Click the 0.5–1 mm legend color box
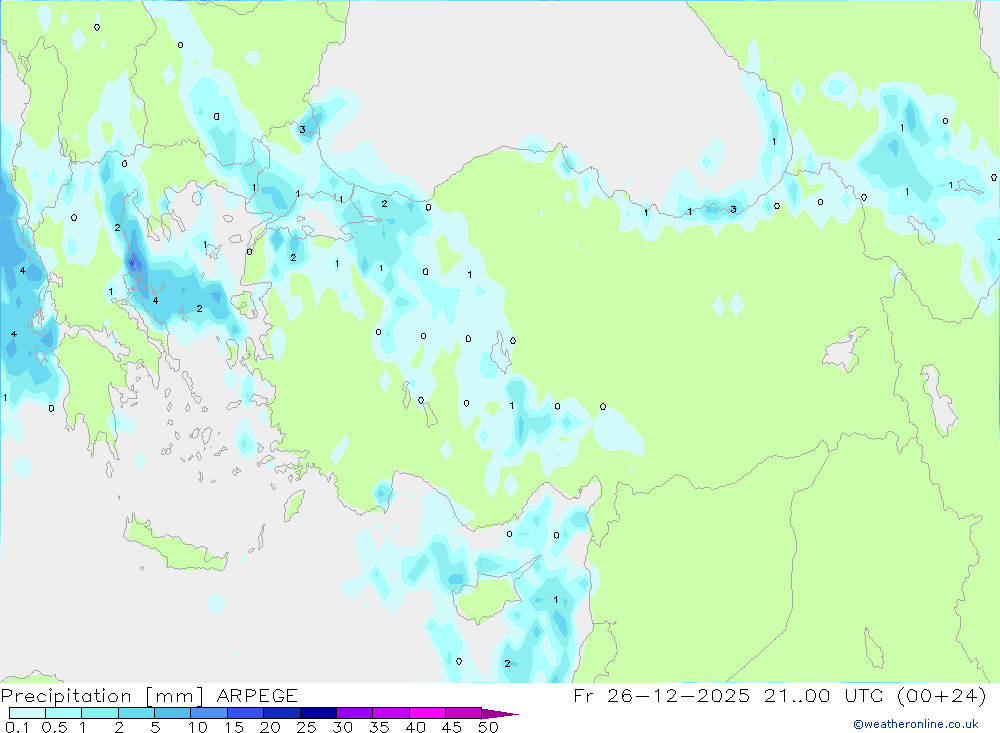Image resolution: width=1000 pixels, height=733 pixels. pos(63,713)
